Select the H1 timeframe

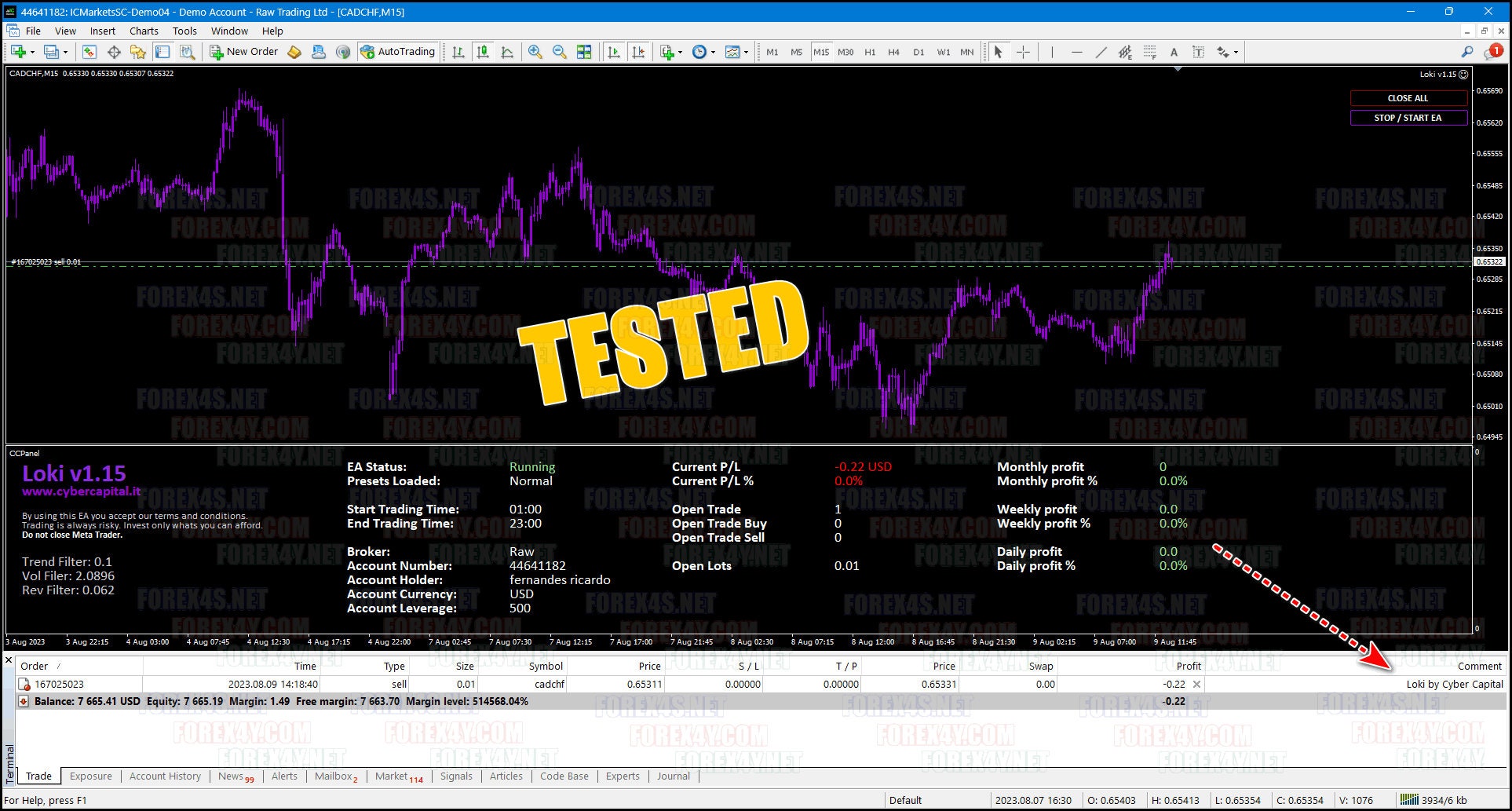870,52
